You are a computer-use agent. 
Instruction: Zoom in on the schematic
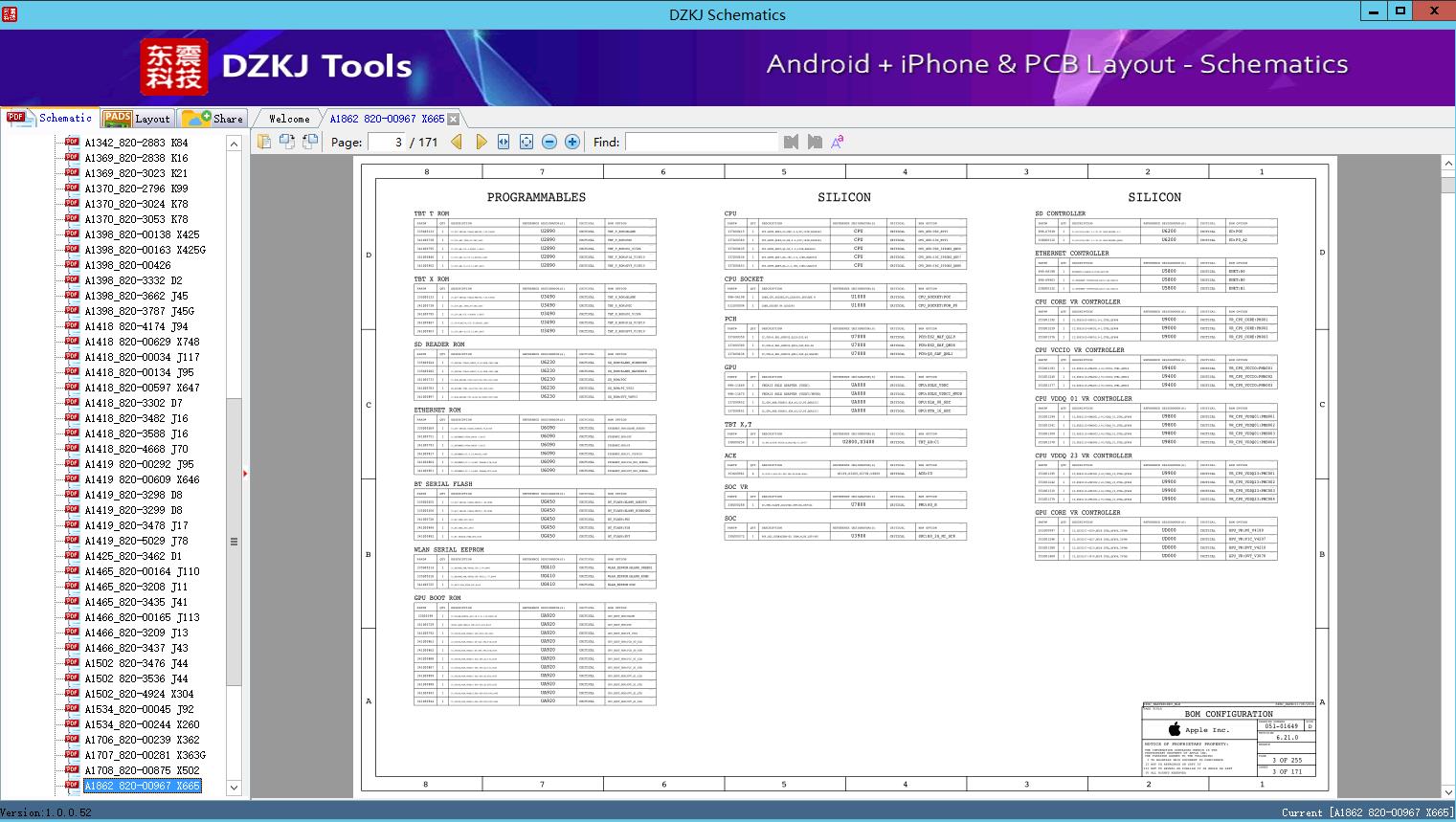572,142
